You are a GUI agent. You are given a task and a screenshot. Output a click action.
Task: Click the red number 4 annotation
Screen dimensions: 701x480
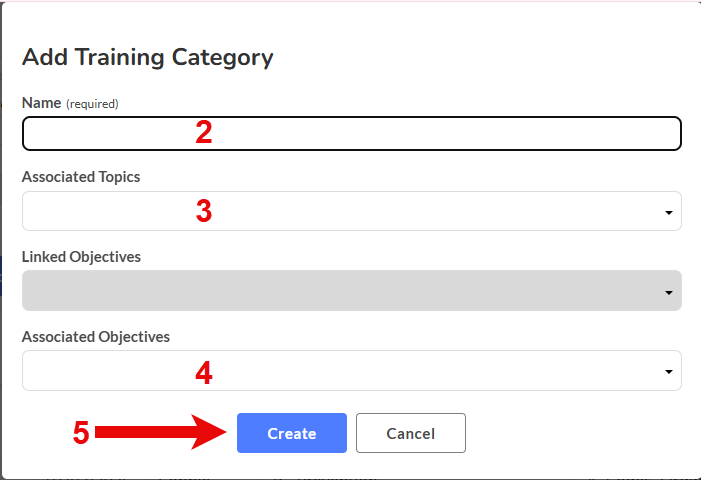pos(204,373)
